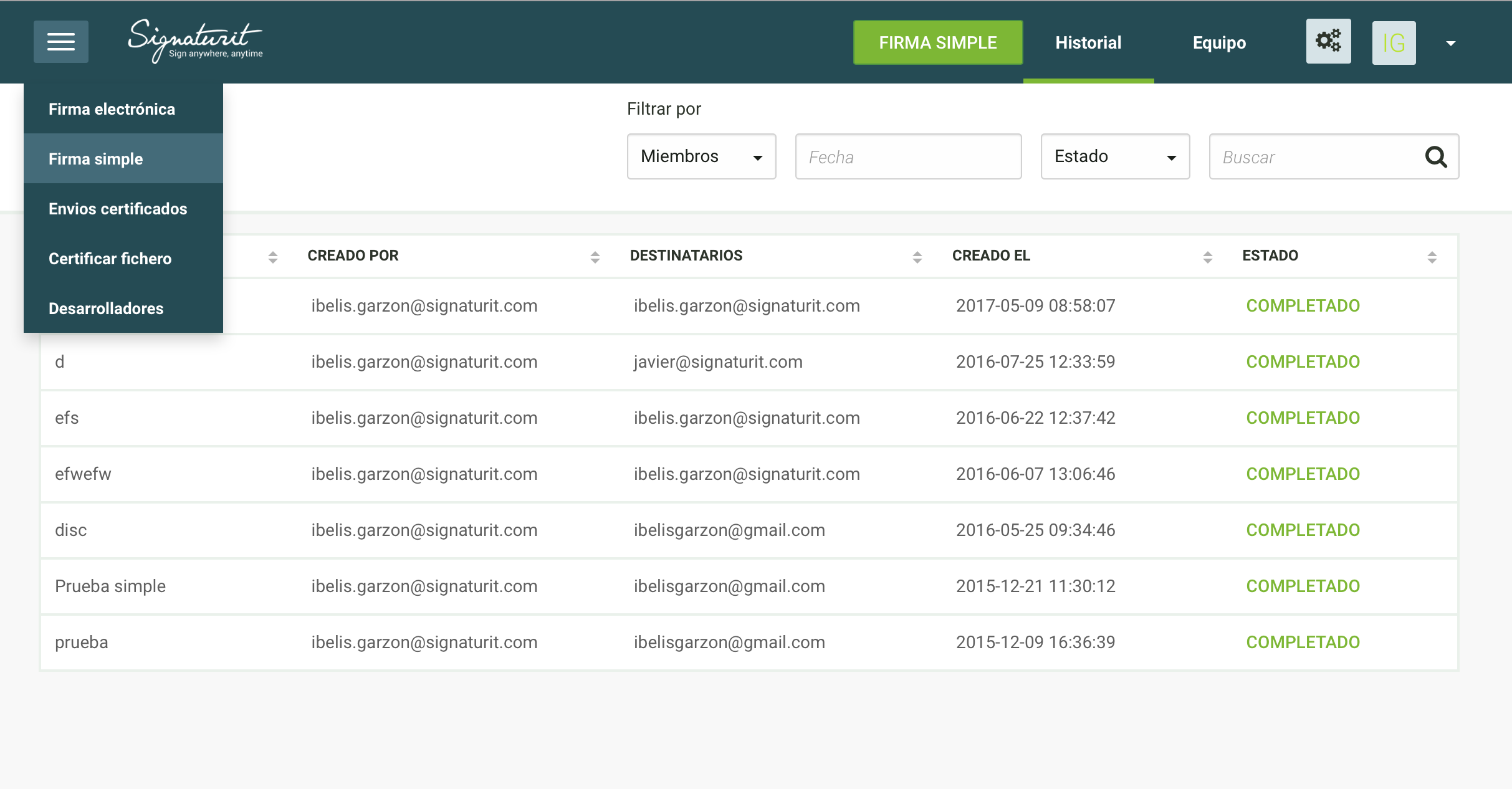Viewport: 1512px width, 789px height.
Task: Open the row named 'disc'
Action: pyautogui.click(x=749, y=530)
